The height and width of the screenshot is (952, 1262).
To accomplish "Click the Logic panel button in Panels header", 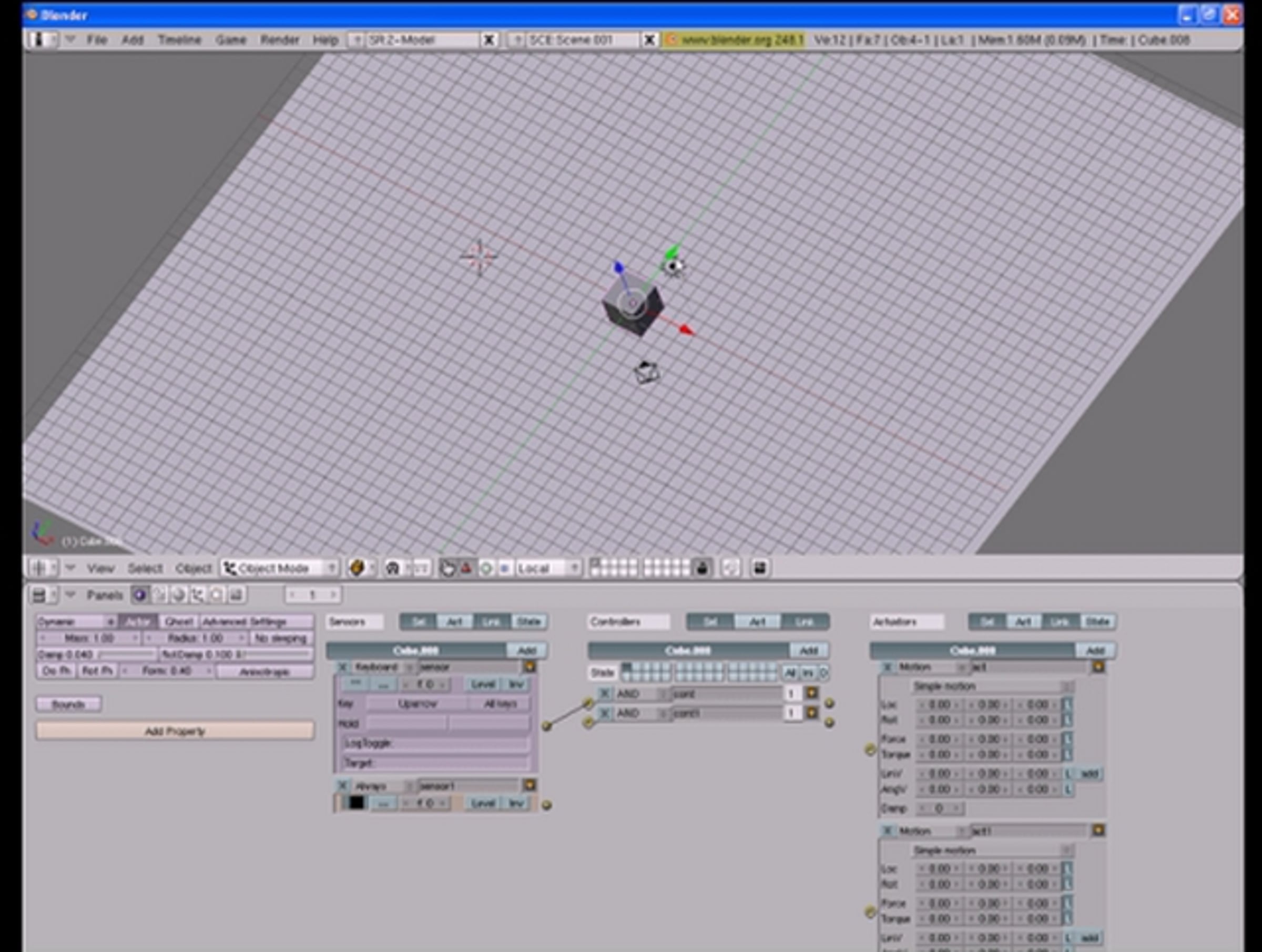I will (x=139, y=596).
